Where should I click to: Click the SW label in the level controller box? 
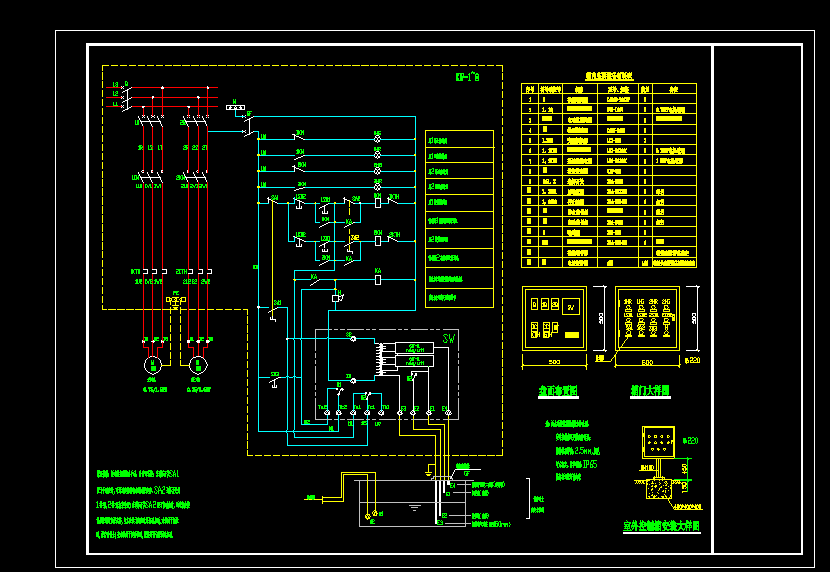(448, 338)
